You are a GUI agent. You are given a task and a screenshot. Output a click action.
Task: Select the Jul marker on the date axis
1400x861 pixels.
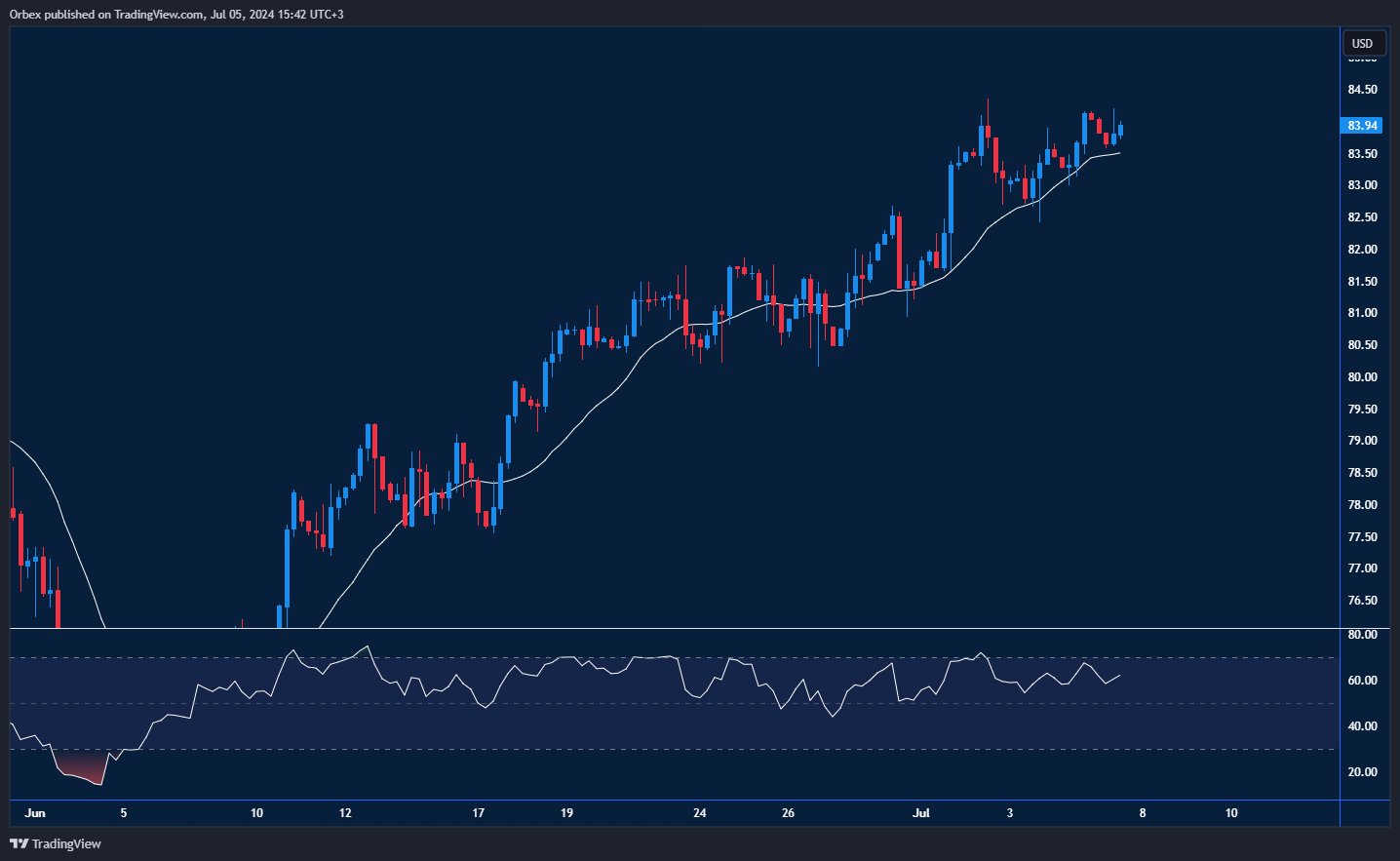[x=920, y=812]
